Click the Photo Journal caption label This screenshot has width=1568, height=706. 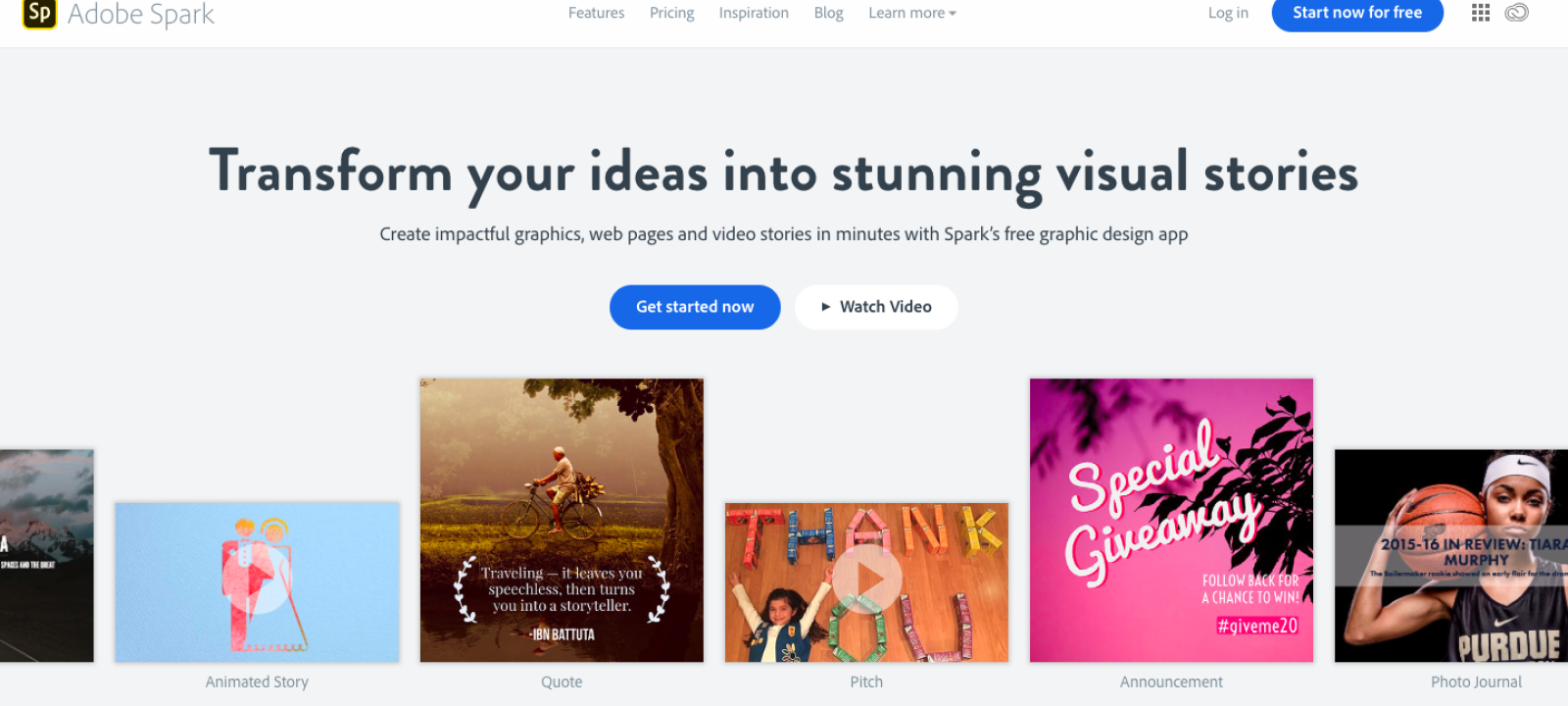pyautogui.click(x=1476, y=681)
